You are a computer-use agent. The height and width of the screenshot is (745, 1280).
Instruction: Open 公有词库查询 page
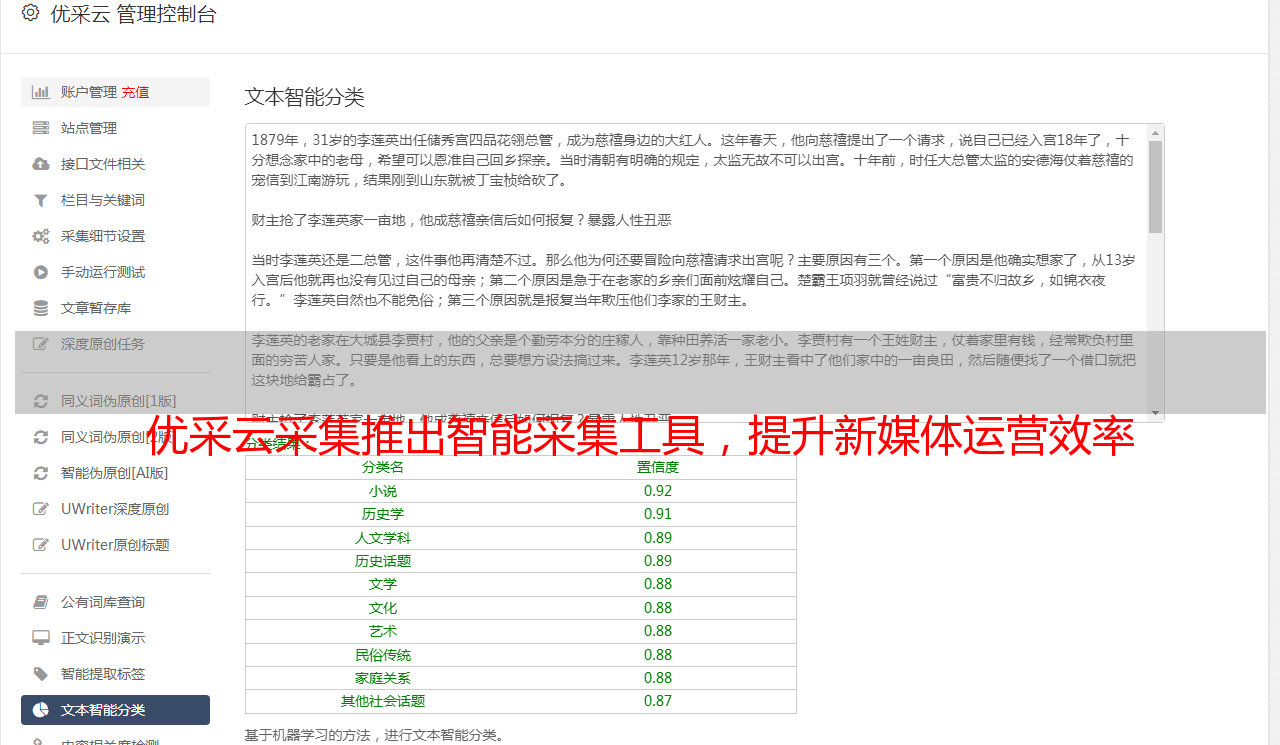[x=115, y=602]
